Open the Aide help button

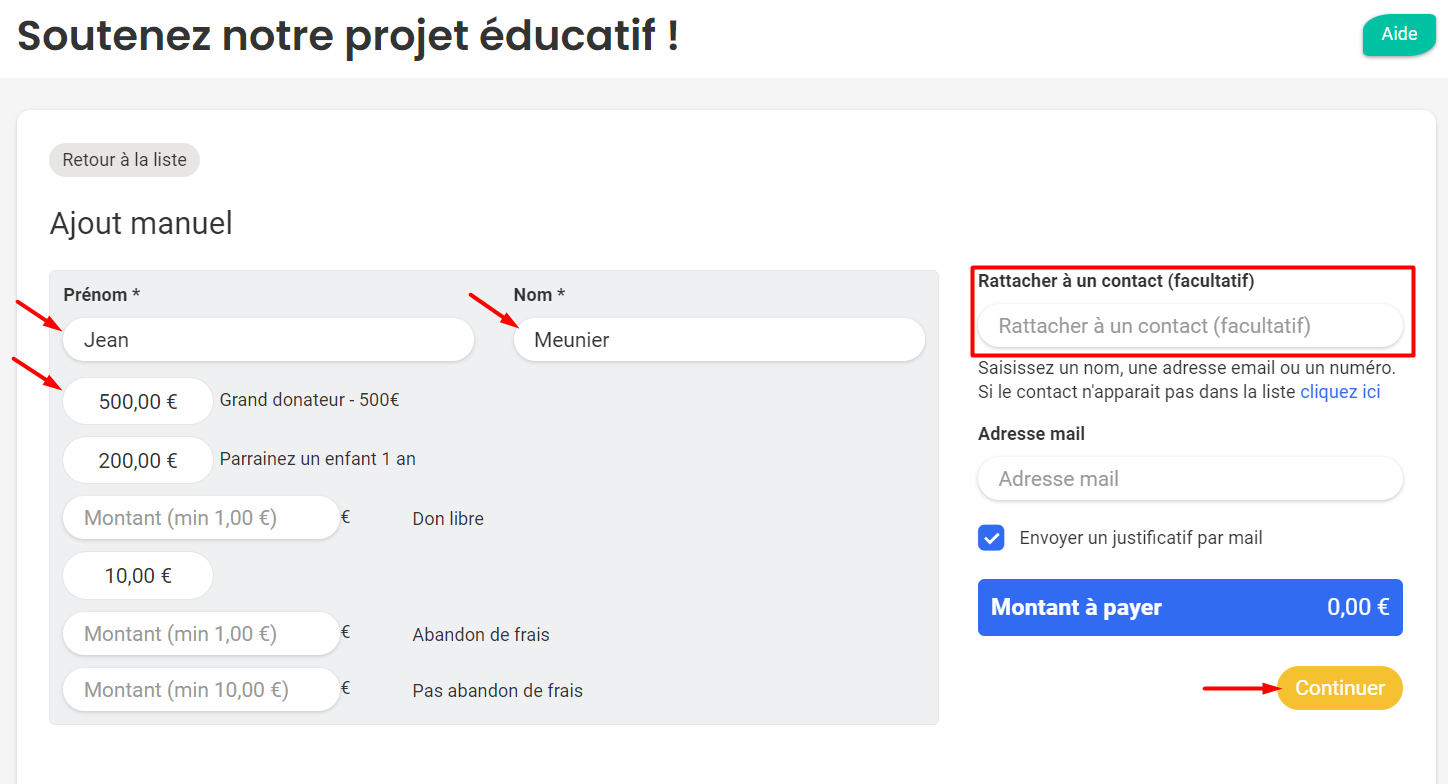click(x=1399, y=35)
